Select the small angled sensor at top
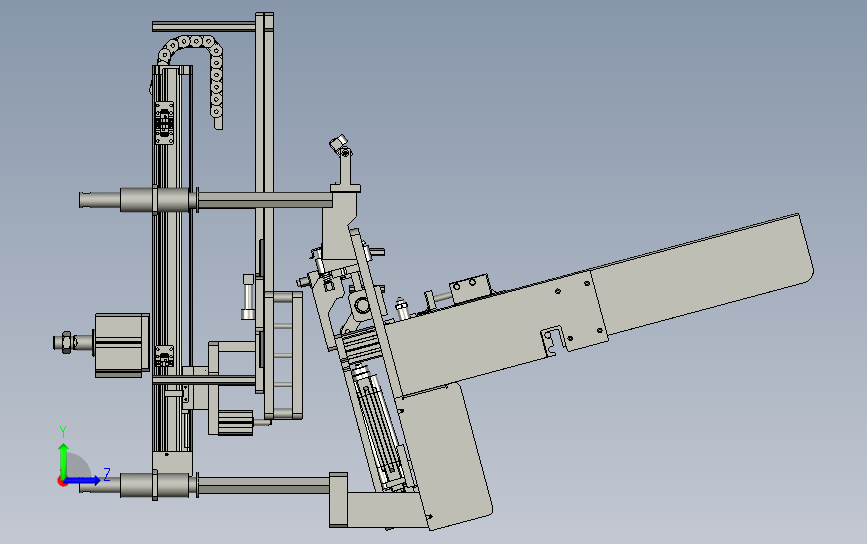867x544 pixels. point(338,144)
